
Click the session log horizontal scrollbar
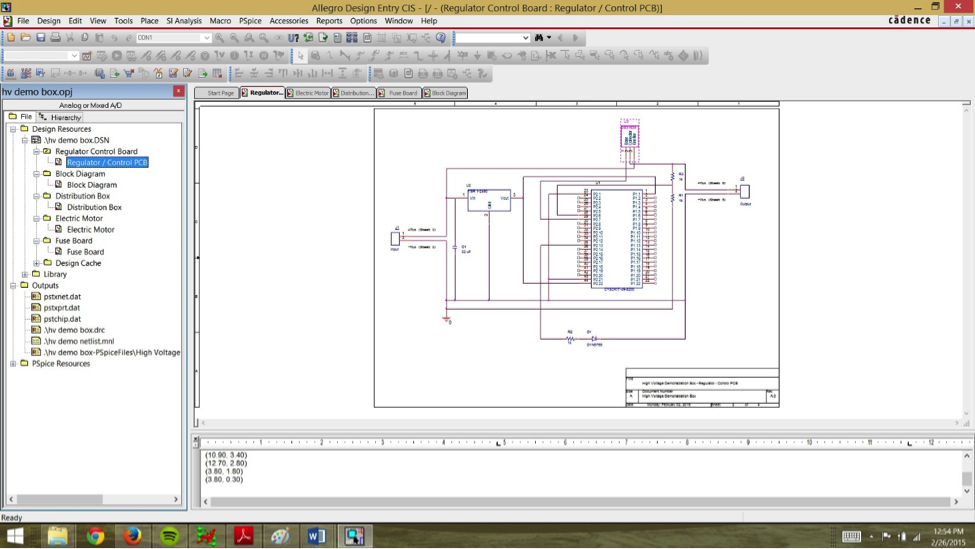(x=580, y=502)
